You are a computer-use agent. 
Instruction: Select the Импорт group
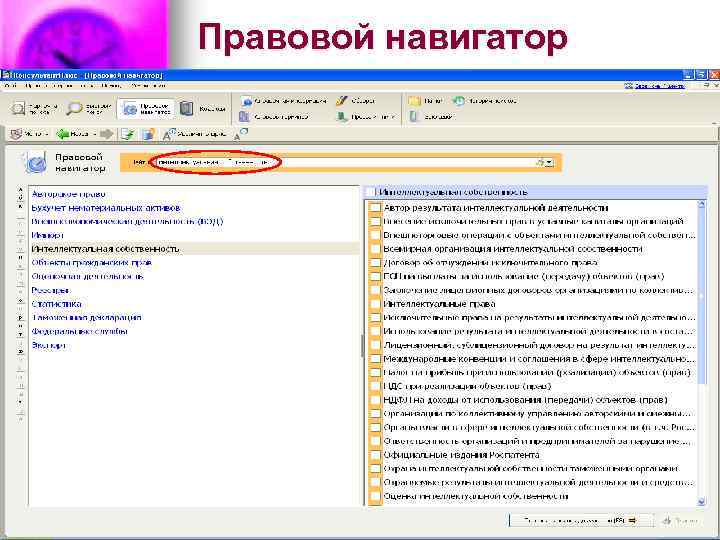click(x=47, y=235)
